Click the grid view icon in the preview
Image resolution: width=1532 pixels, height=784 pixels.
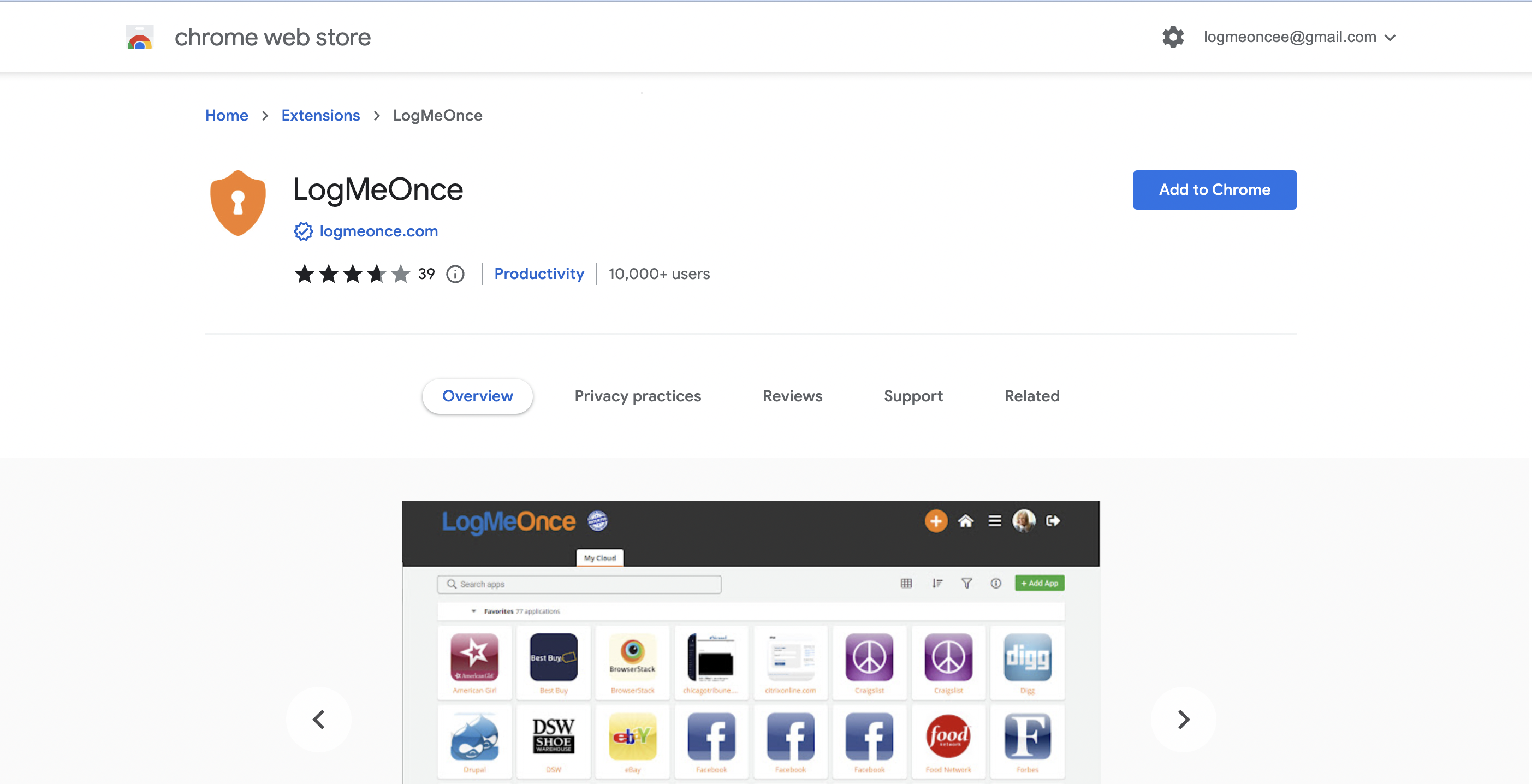click(906, 584)
